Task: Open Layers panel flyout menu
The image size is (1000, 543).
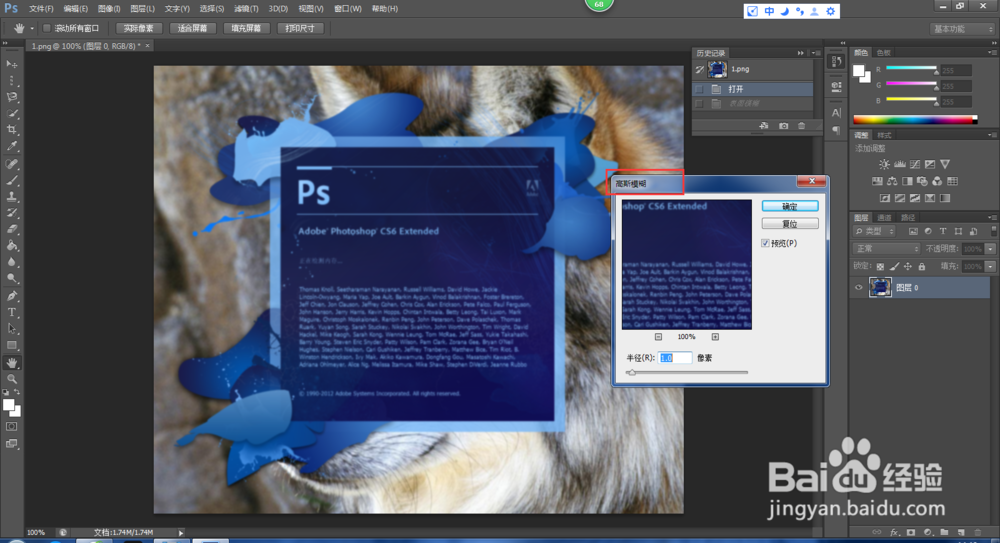Action: coord(992,218)
